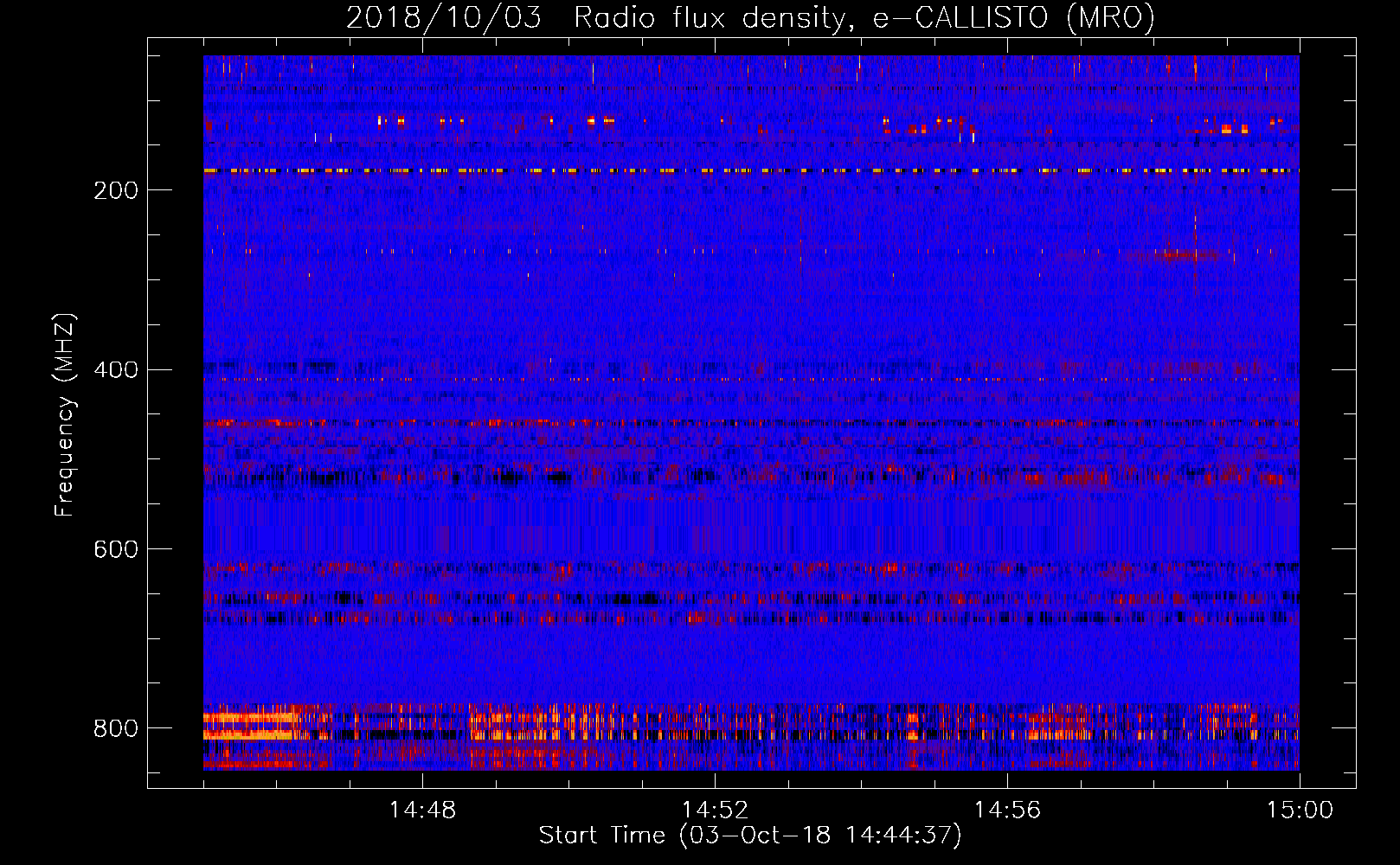The width and height of the screenshot is (1400, 865).
Task: Click the 200 frequency tick label
Action: 116,190
